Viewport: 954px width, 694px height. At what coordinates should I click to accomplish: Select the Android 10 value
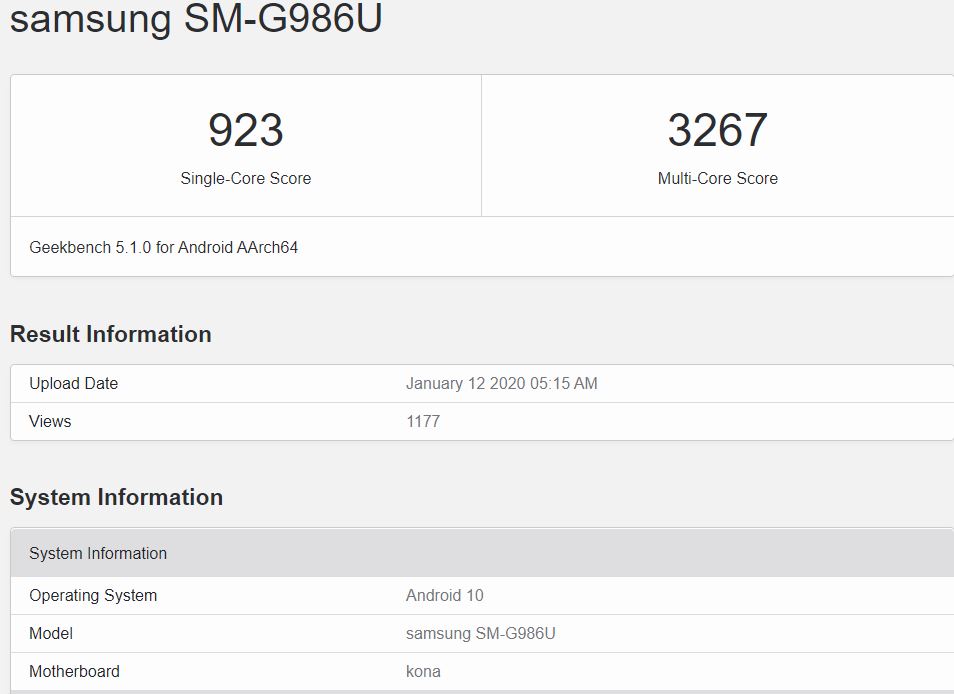point(445,595)
